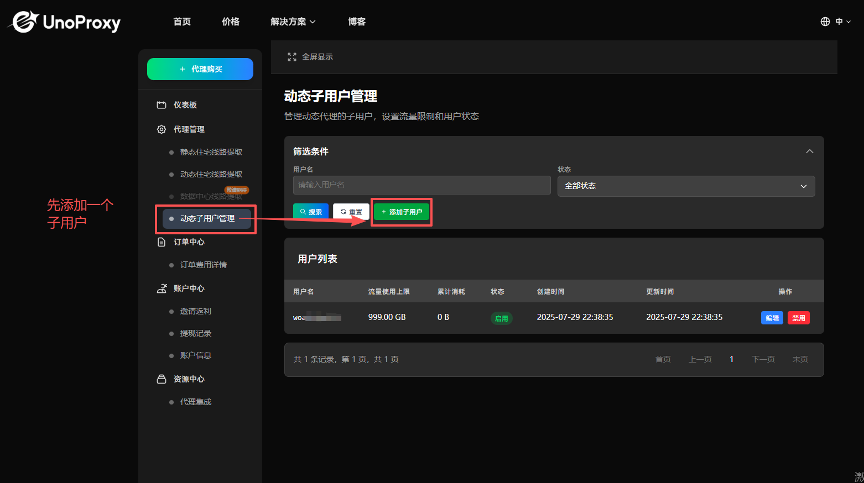This screenshot has height=483, width=864.
Task: Open 仪表板 dashboard in the sidebar
Action: pos(185,105)
